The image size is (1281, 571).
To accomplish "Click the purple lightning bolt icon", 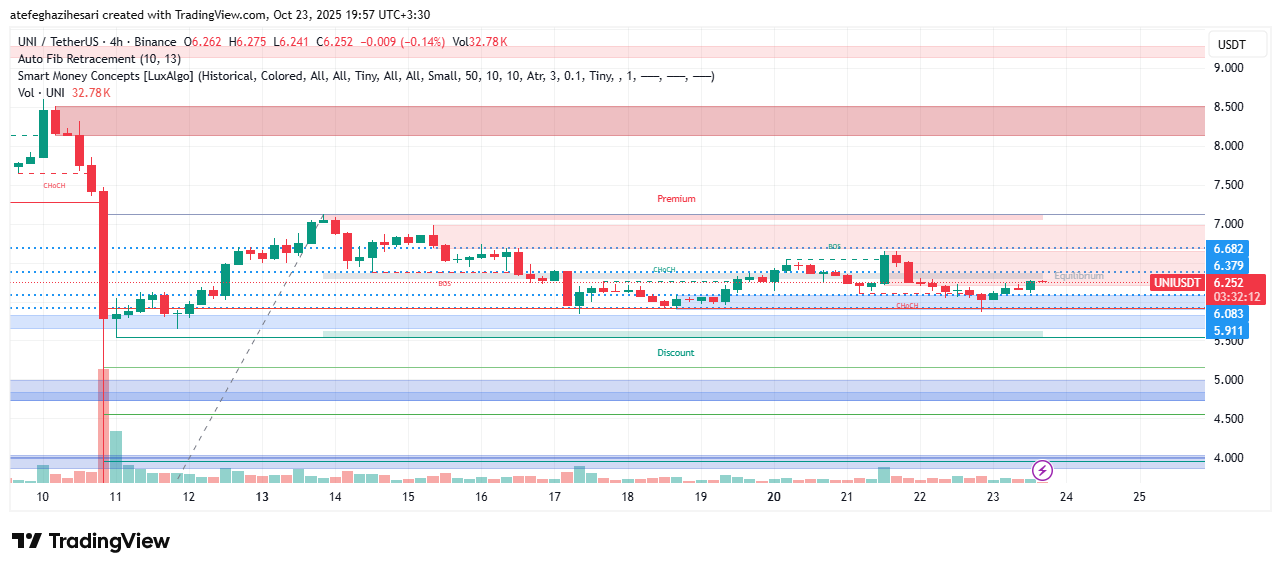I will [1042, 470].
